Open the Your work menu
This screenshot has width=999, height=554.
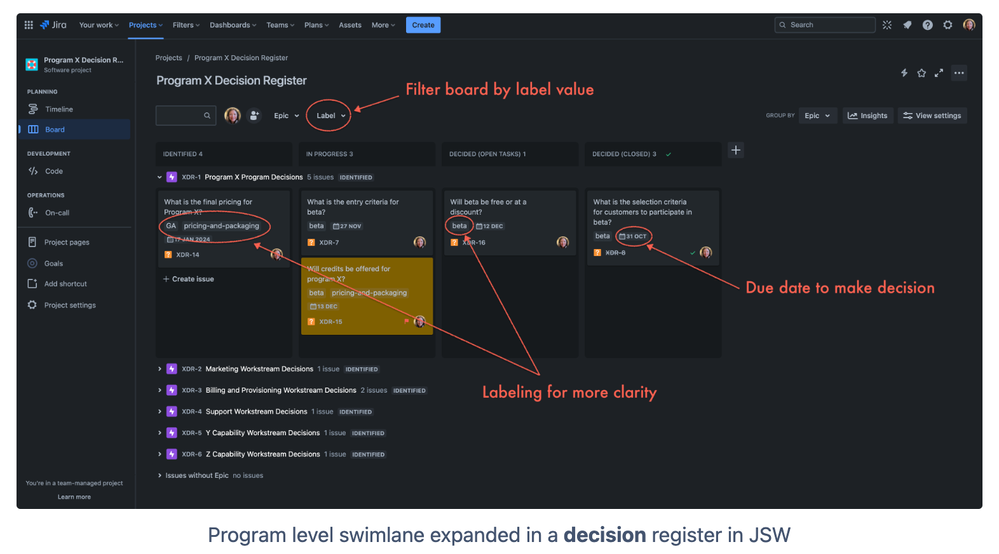pos(99,25)
